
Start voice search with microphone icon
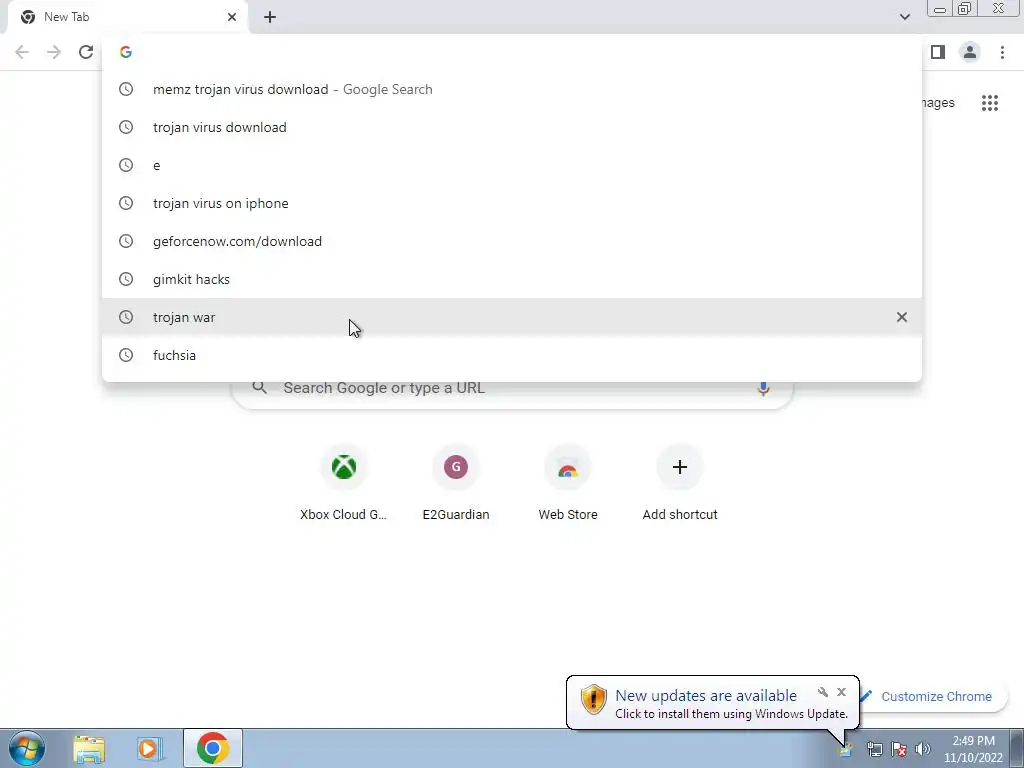coord(763,388)
